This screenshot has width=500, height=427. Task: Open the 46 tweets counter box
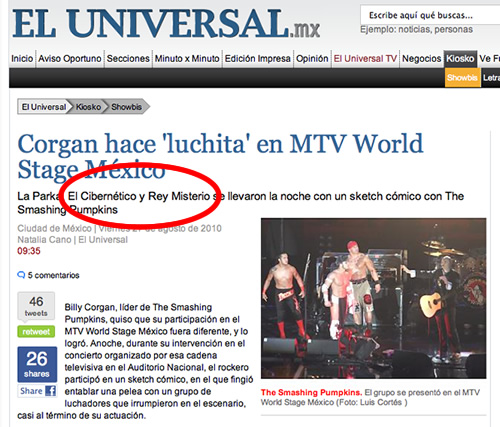coord(36,306)
